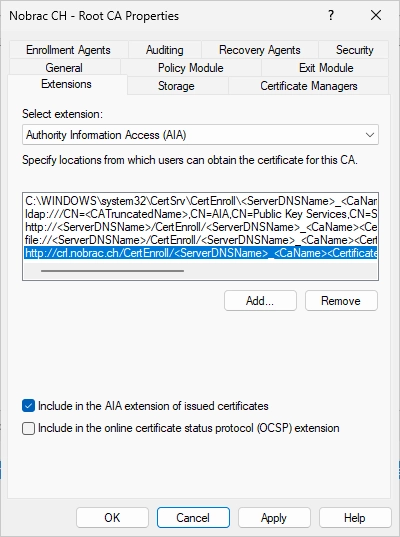Open the Auditing tab
The height and width of the screenshot is (537, 400).
165,50
